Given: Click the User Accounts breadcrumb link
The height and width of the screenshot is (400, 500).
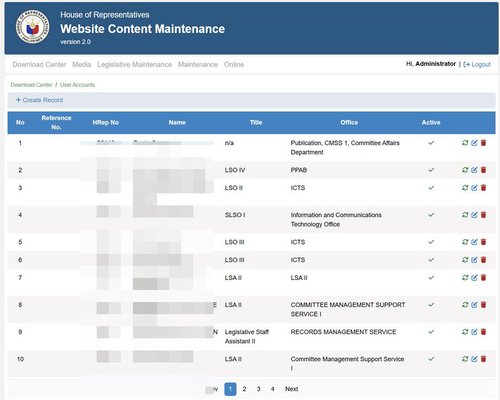Looking at the screenshot, I should [x=77, y=85].
